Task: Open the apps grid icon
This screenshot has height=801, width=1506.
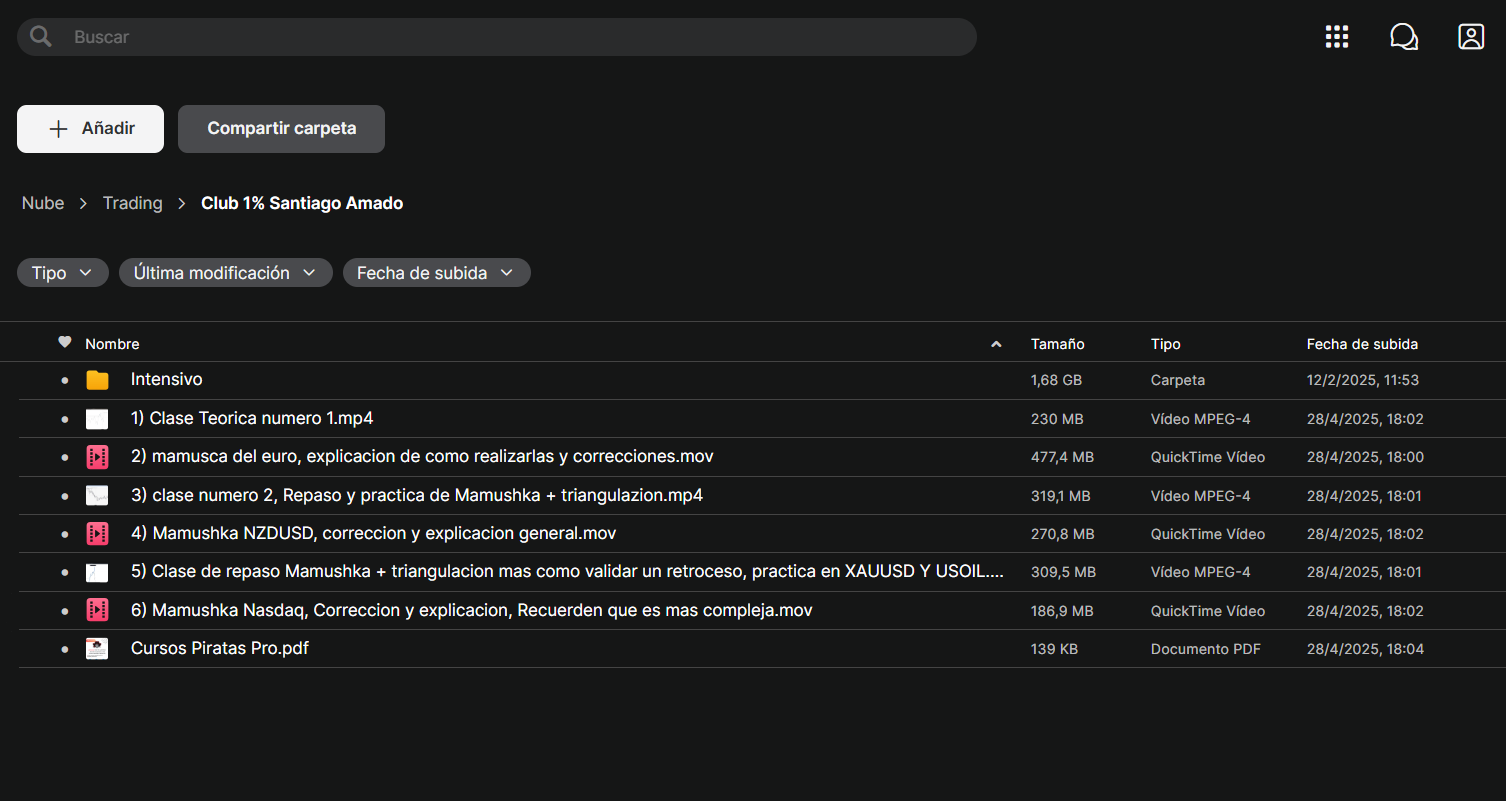Action: (1337, 37)
